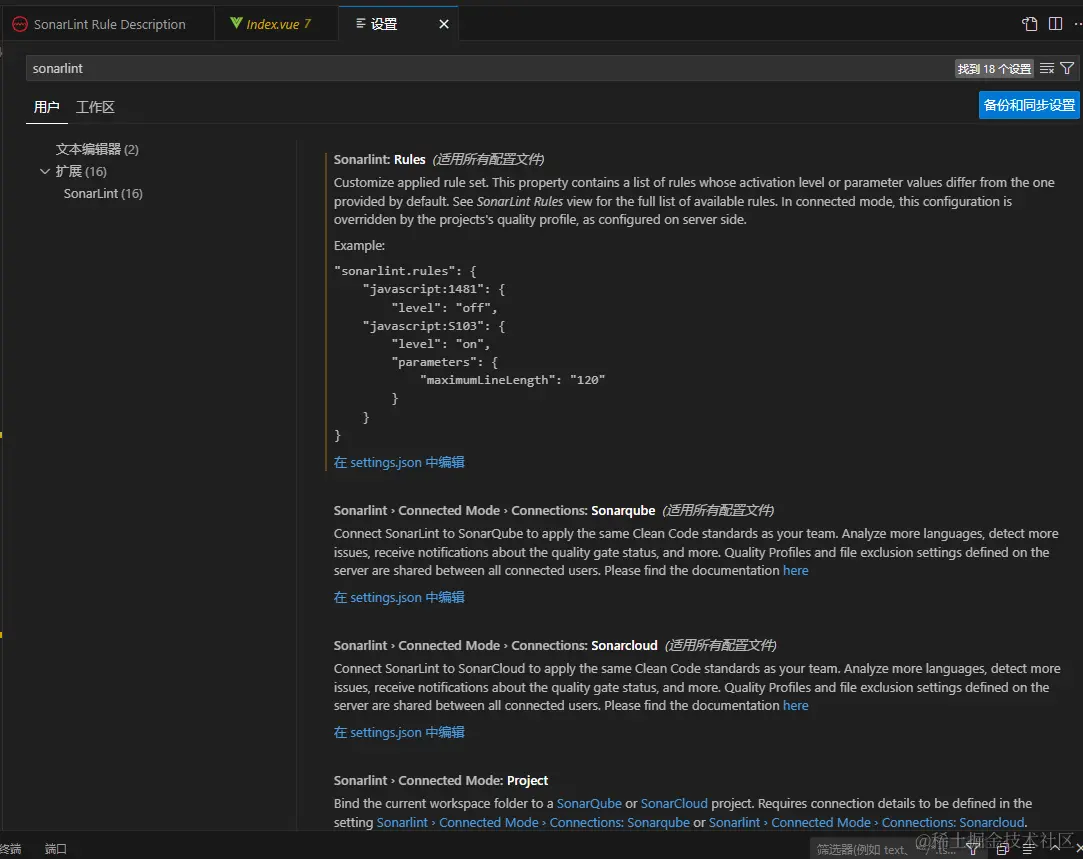Viewport: 1083px width, 859px height.
Task: Collapse the 扩展 (16) tree group
Action: pos(45,171)
